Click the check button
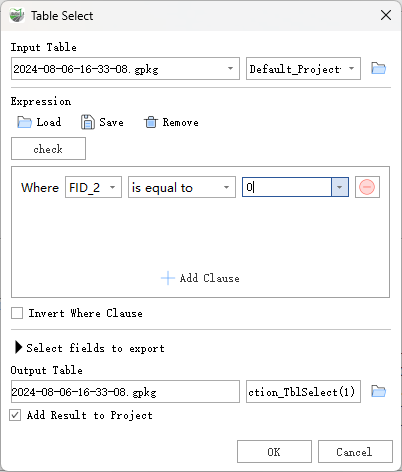This screenshot has width=402, height=472. [x=48, y=149]
